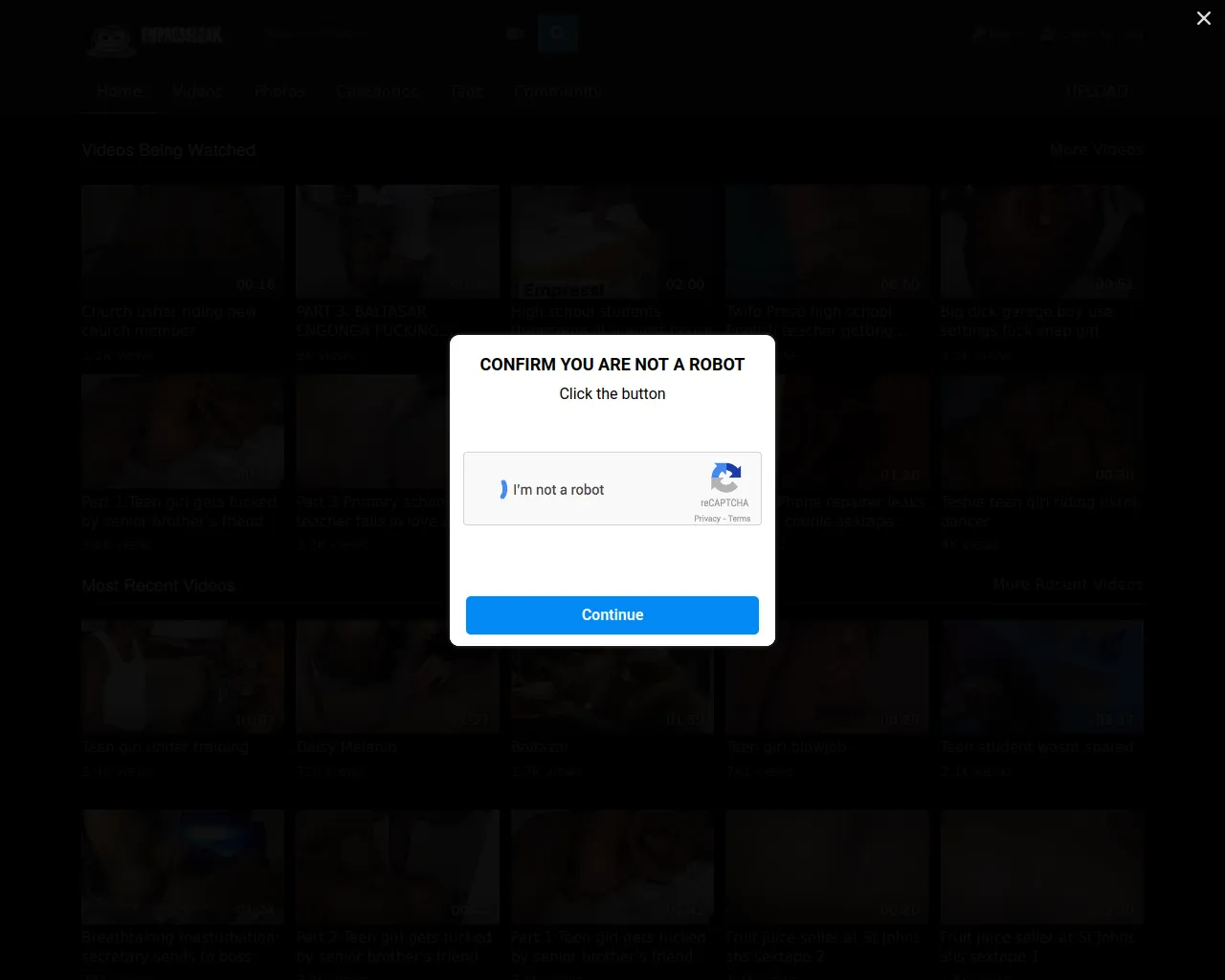Screen dimensions: 1225x980
Task: Close the robot confirmation overlay
Action: [x=1203, y=18]
